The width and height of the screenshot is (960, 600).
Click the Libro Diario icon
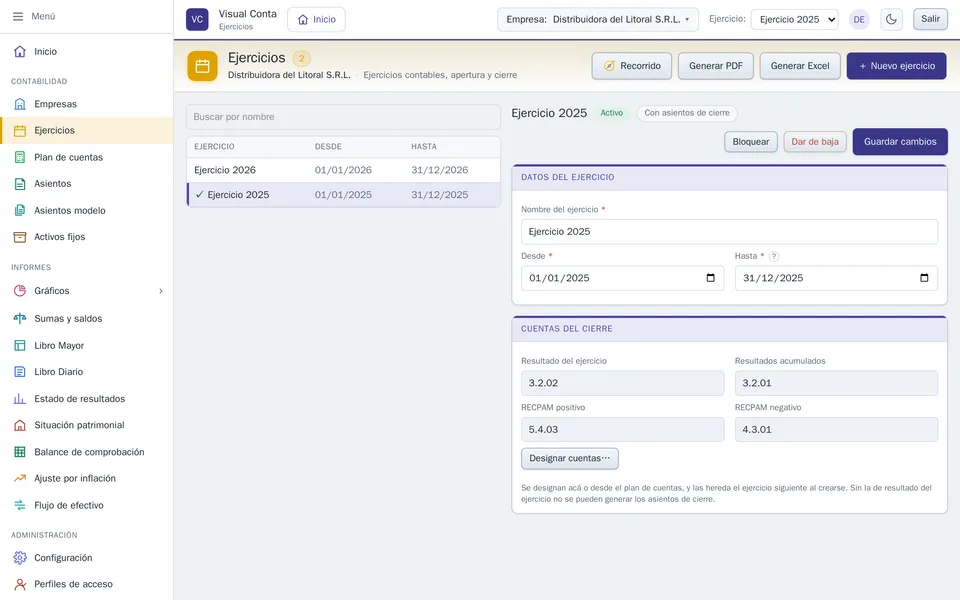(20, 372)
